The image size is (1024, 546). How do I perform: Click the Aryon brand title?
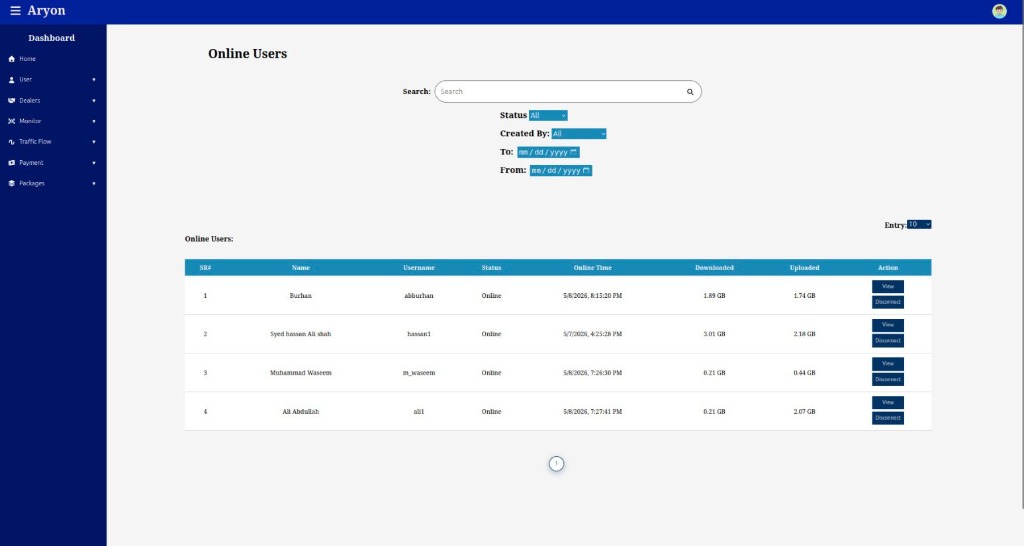46,10
